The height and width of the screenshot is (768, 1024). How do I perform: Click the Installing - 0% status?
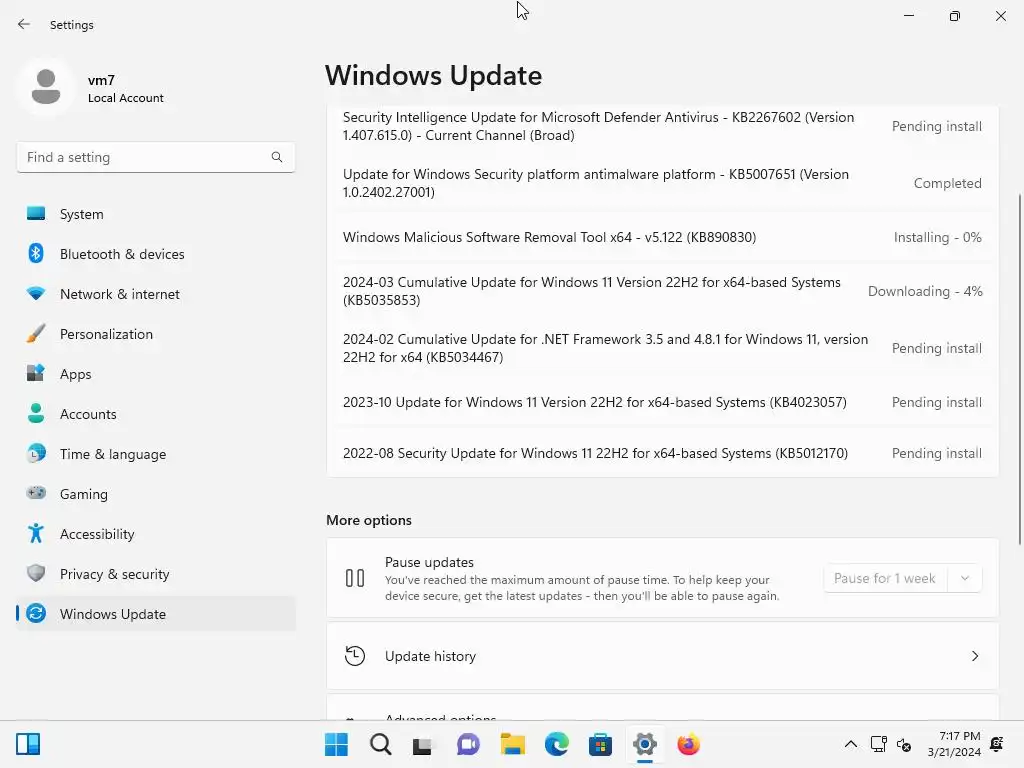[937, 237]
